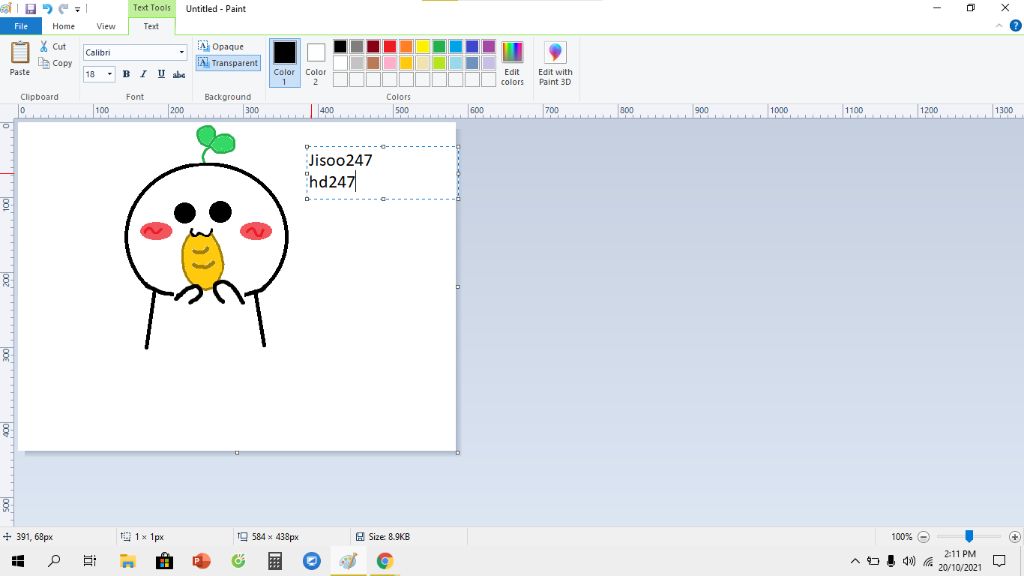The width and height of the screenshot is (1024, 576).
Task: Toggle Underline text formatting
Action: 161,74
